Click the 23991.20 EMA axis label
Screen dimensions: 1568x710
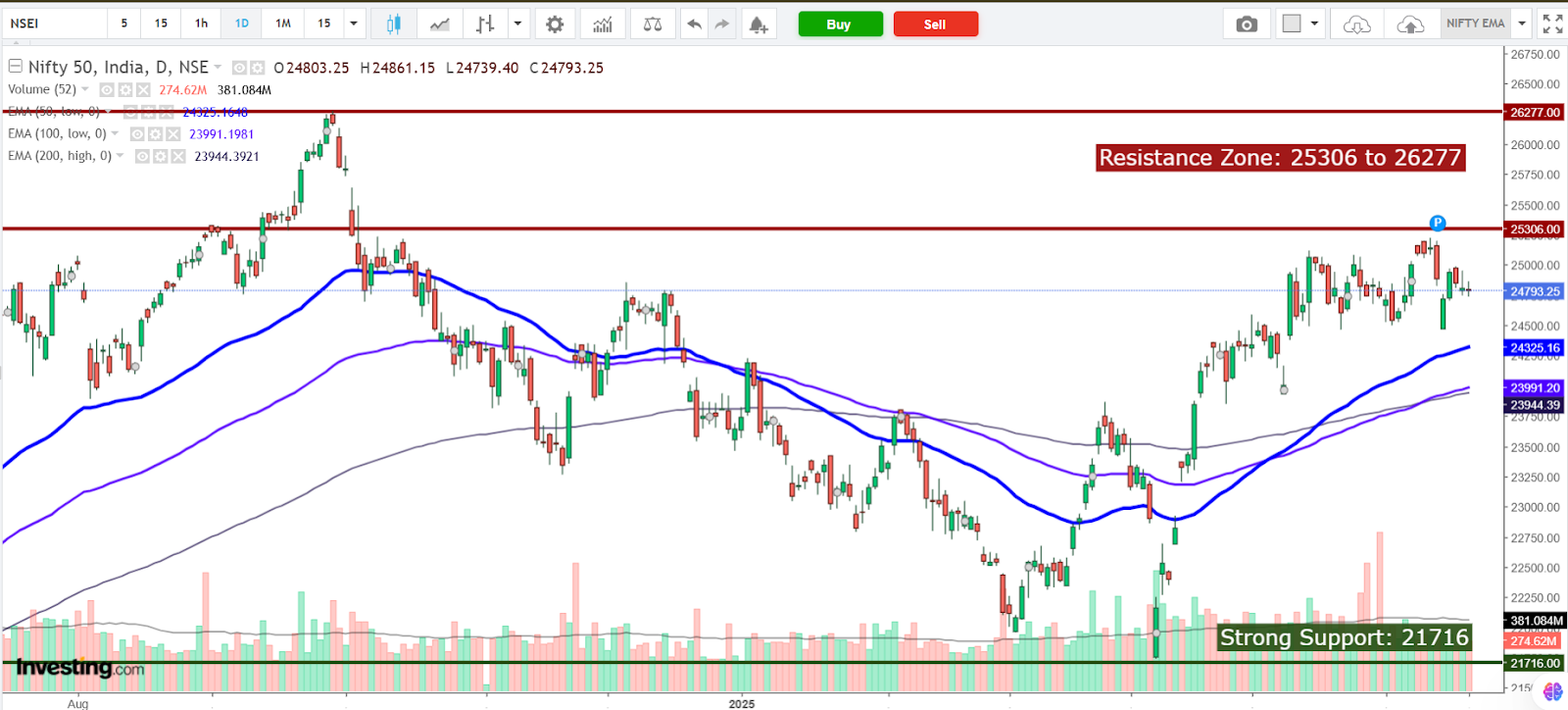pos(1535,388)
